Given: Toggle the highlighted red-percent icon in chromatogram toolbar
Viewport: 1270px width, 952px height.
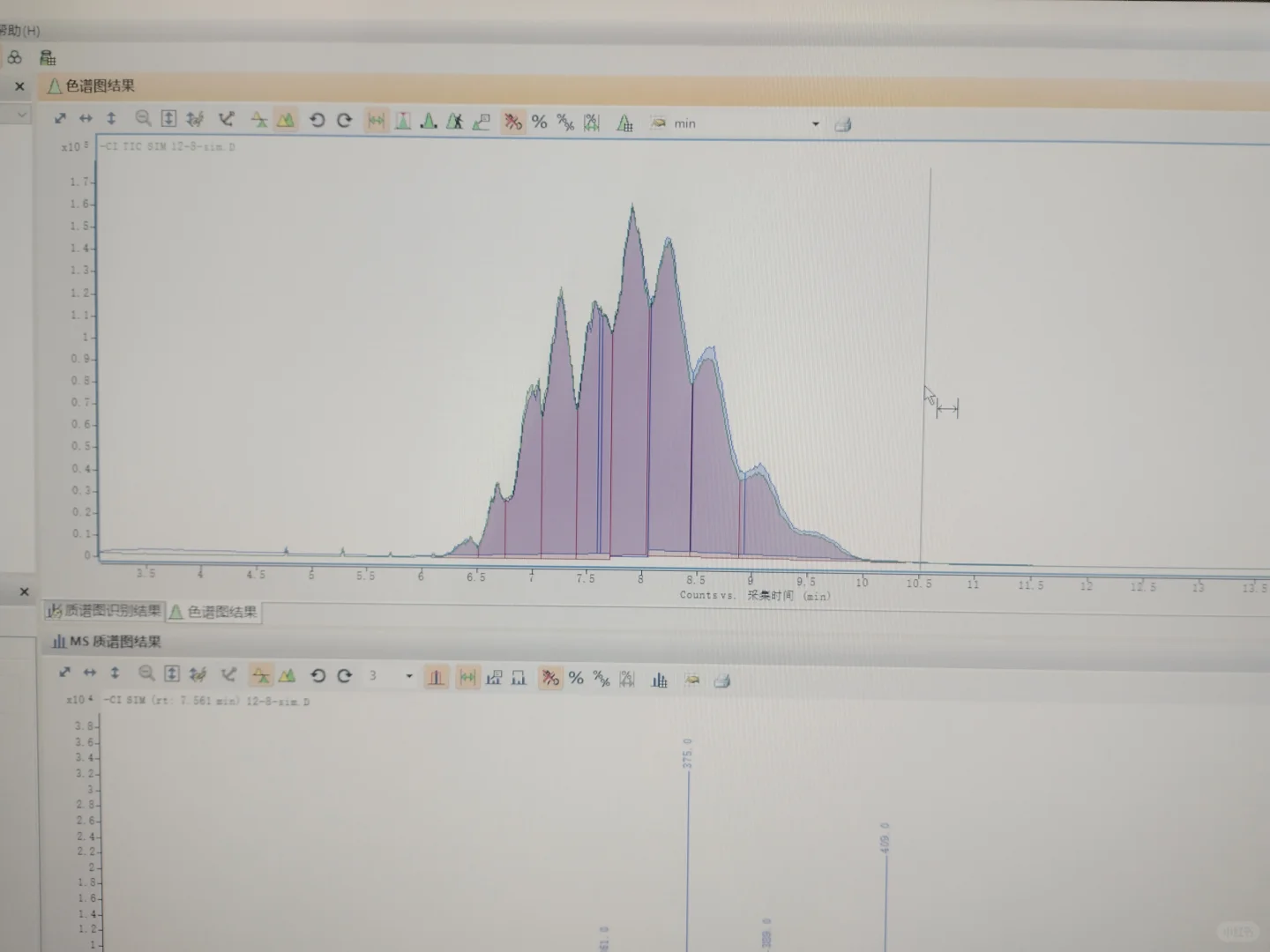Looking at the screenshot, I should (513, 122).
